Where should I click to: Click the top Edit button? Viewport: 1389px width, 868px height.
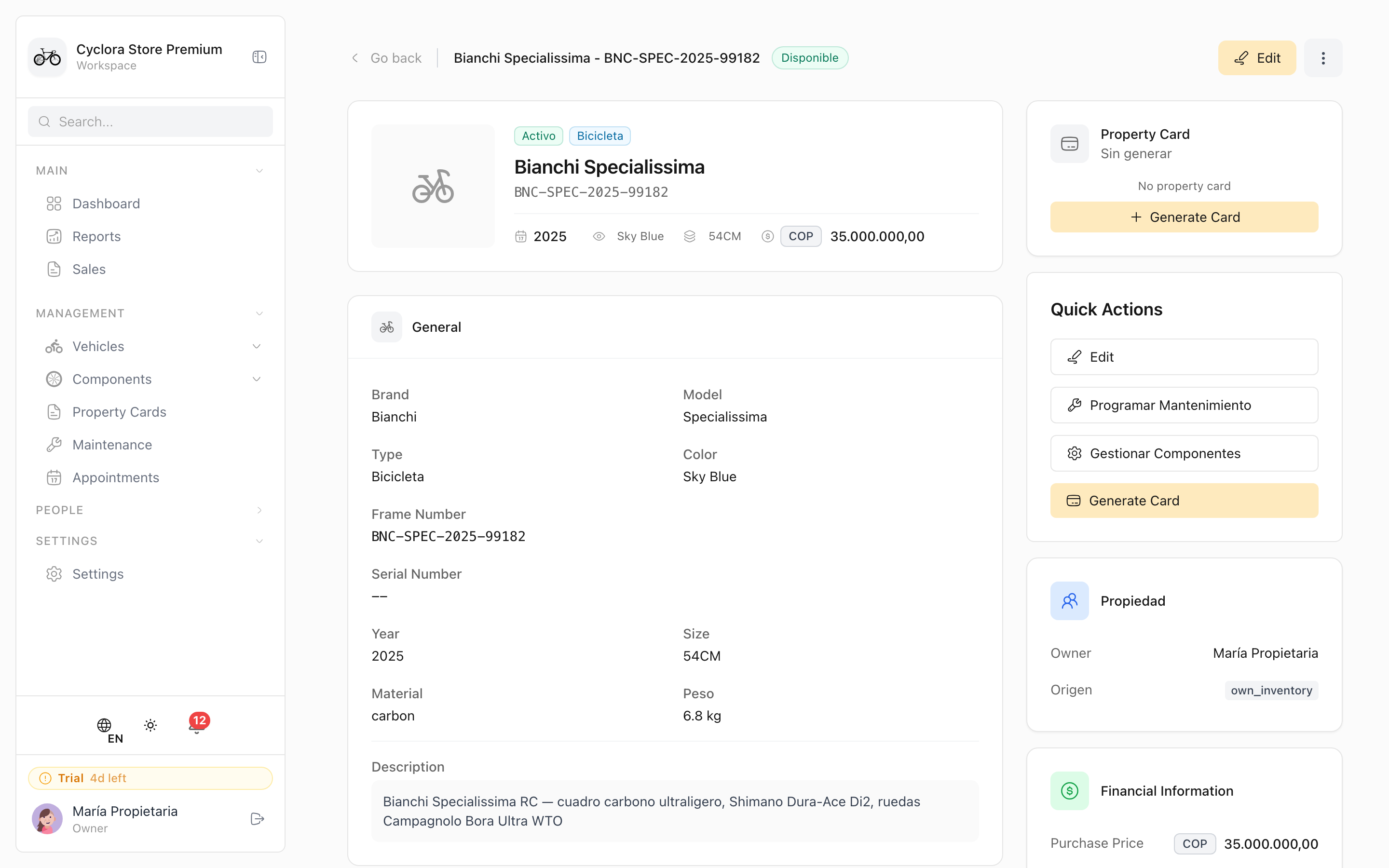click(x=1257, y=58)
